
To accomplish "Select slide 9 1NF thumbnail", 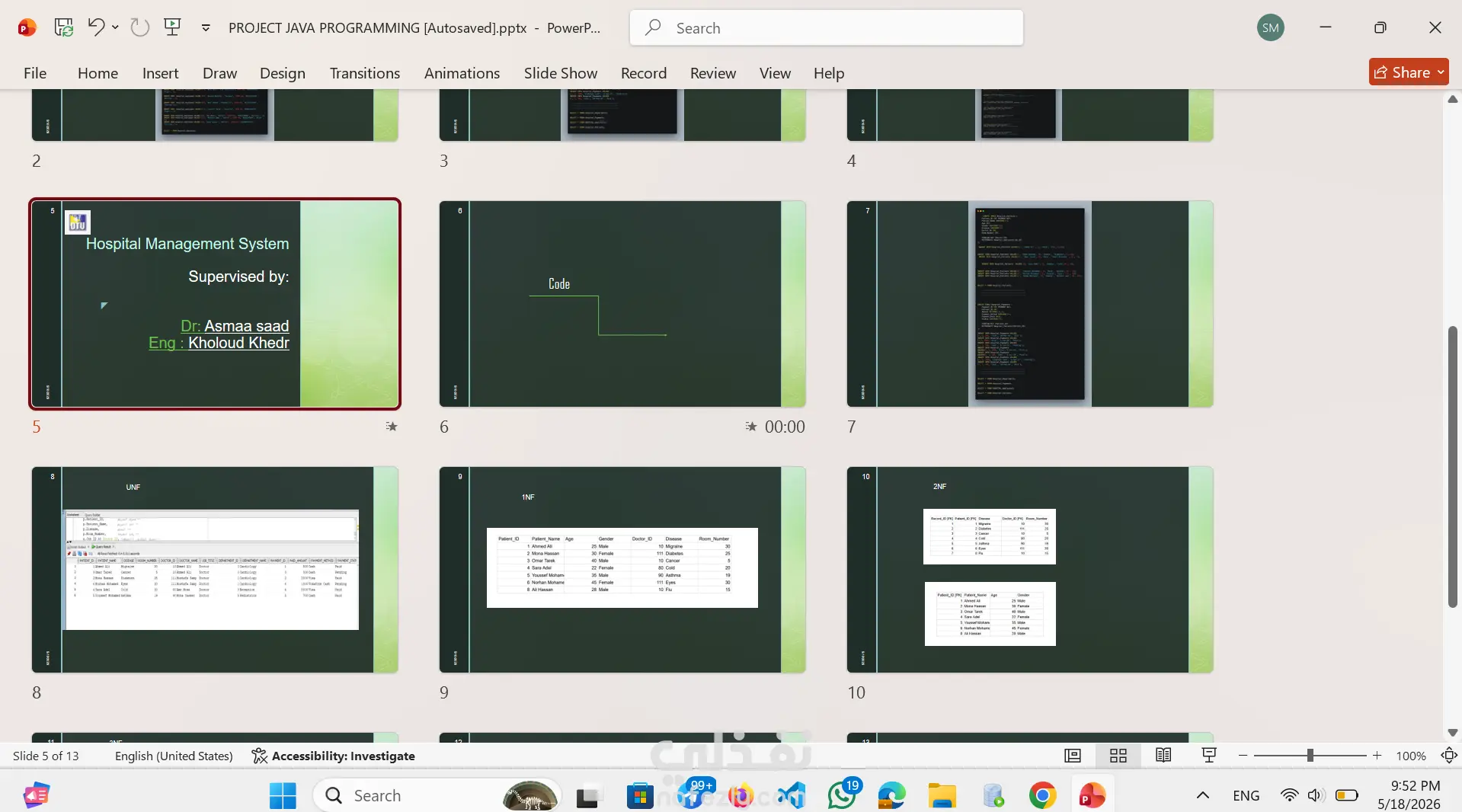I will 622,570.
